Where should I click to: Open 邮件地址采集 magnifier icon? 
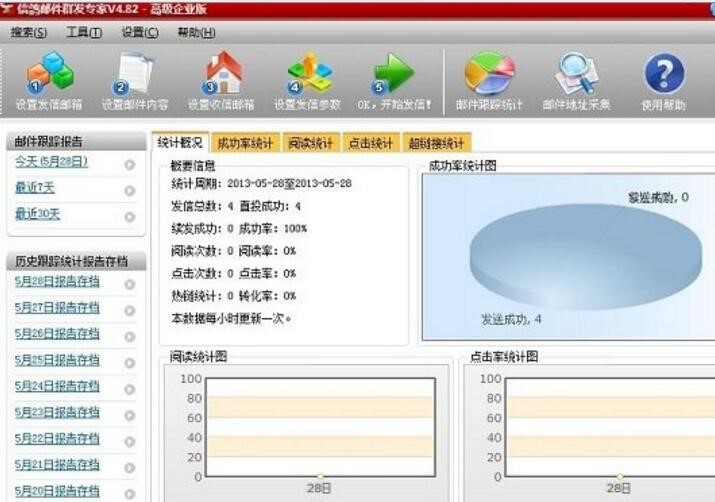tap(576, 73)
